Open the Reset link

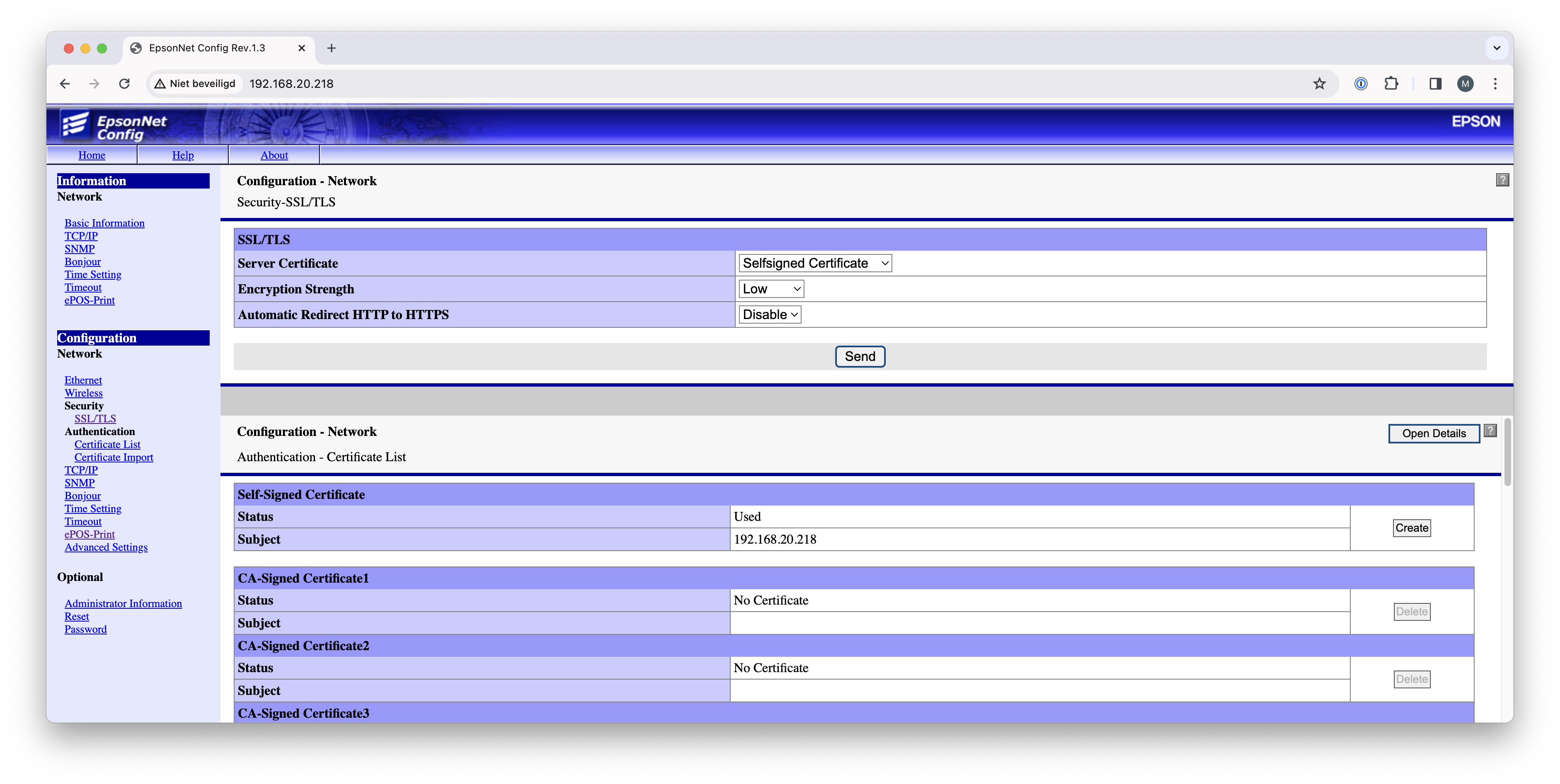coord(76,616)
